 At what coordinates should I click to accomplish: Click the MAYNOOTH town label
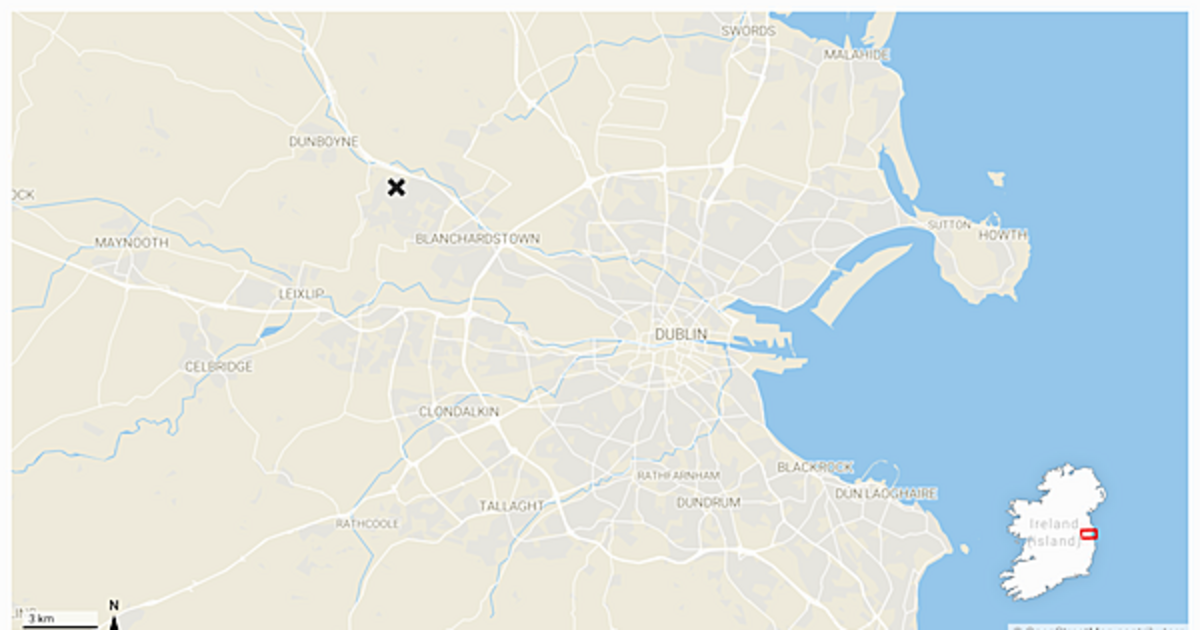click(x=132, y=243)
